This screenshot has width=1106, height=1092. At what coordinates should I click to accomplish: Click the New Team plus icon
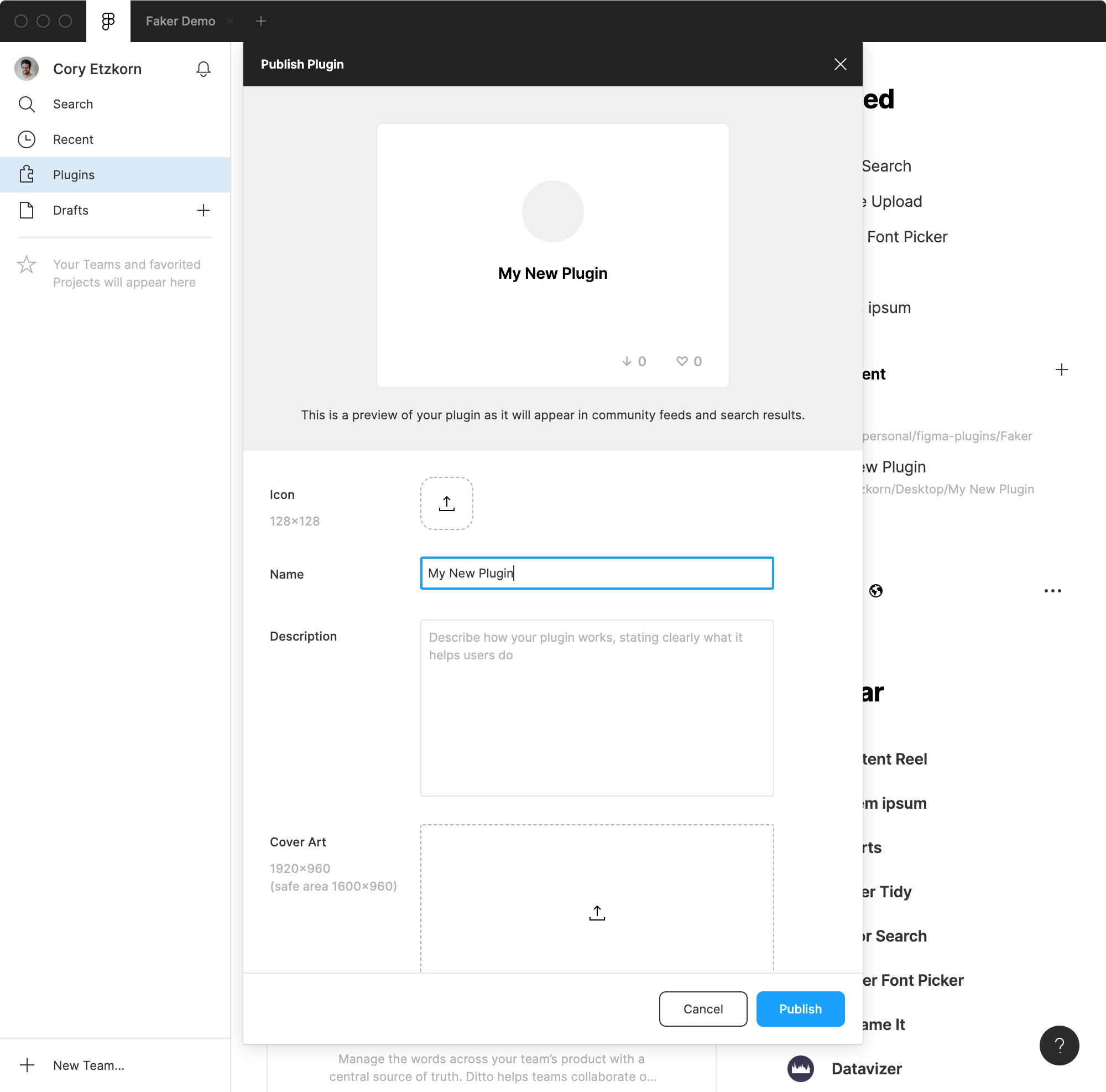pyautogui.click(x=27, y=1064)
